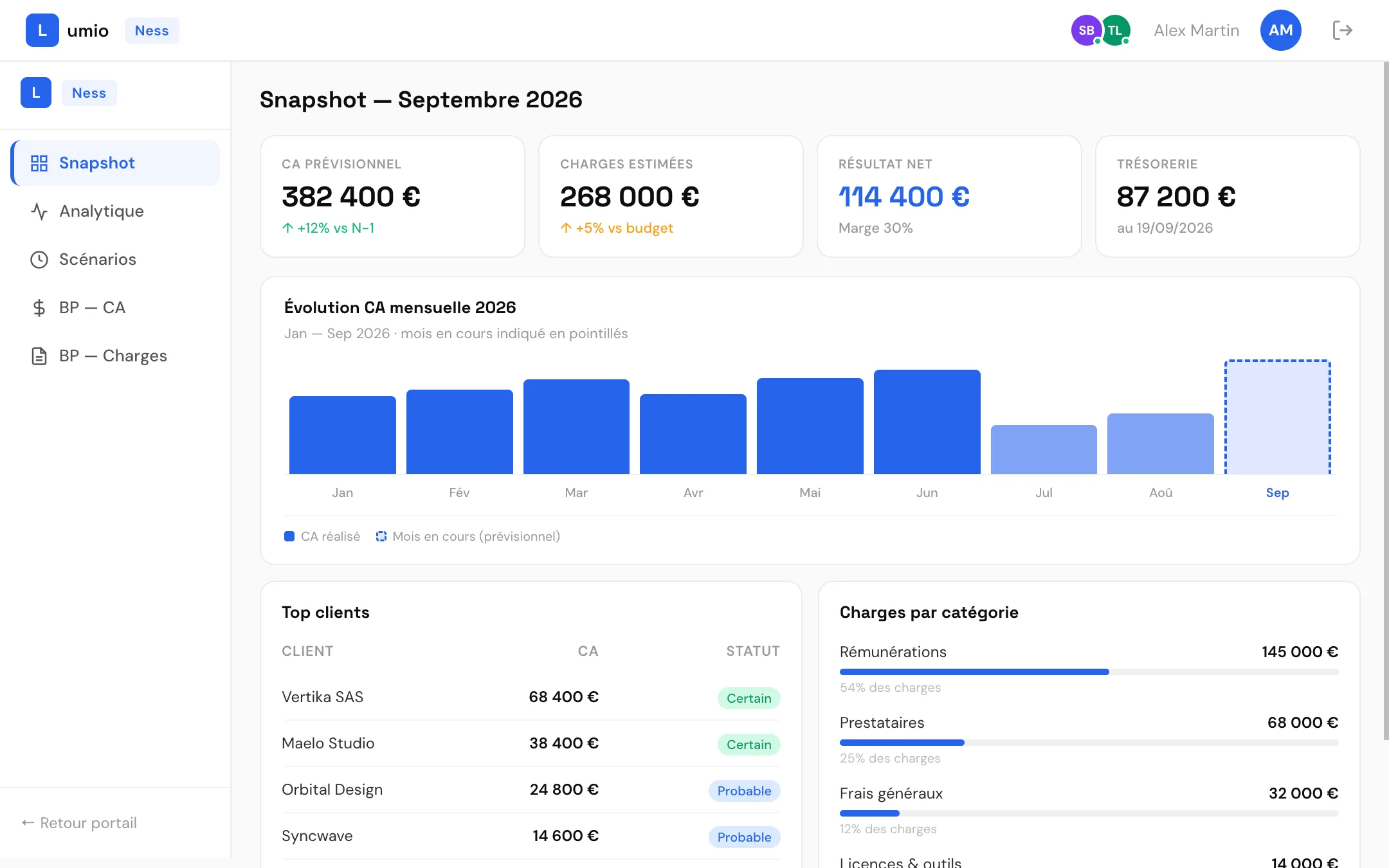
Task: Open the Scénarios page
Action: pyautogui.click(x=115, y=260)
